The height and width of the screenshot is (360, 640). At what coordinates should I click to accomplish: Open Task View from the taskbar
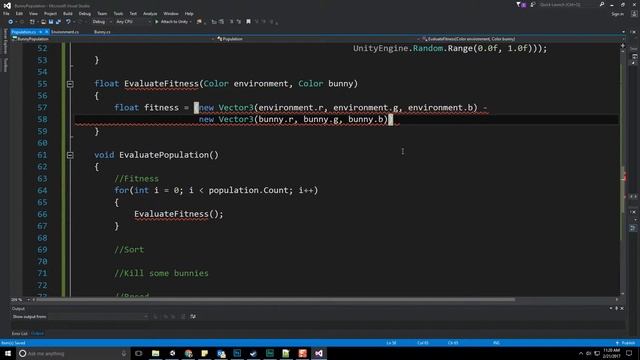139,353
